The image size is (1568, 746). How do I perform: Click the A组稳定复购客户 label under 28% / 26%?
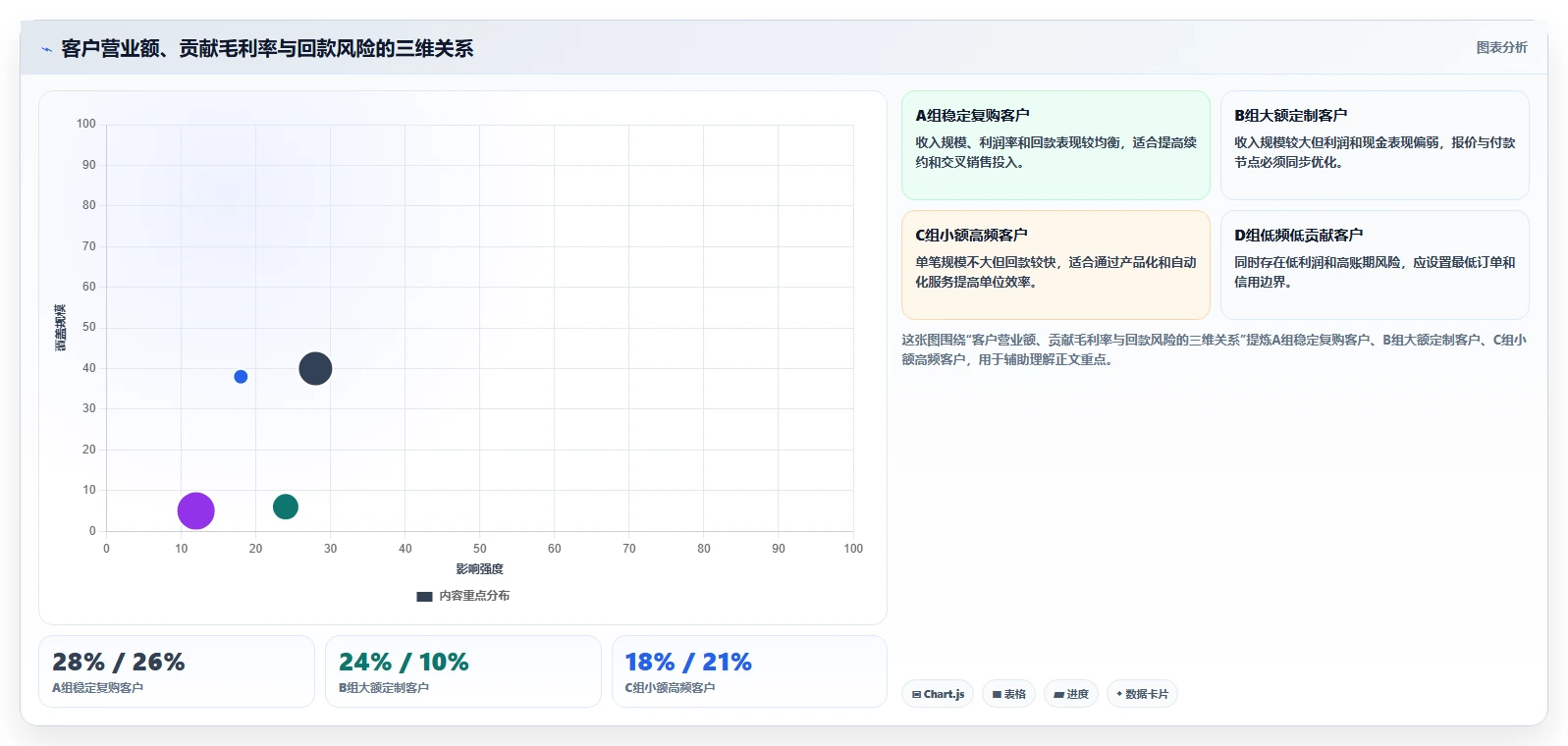[x=97, y=688]
